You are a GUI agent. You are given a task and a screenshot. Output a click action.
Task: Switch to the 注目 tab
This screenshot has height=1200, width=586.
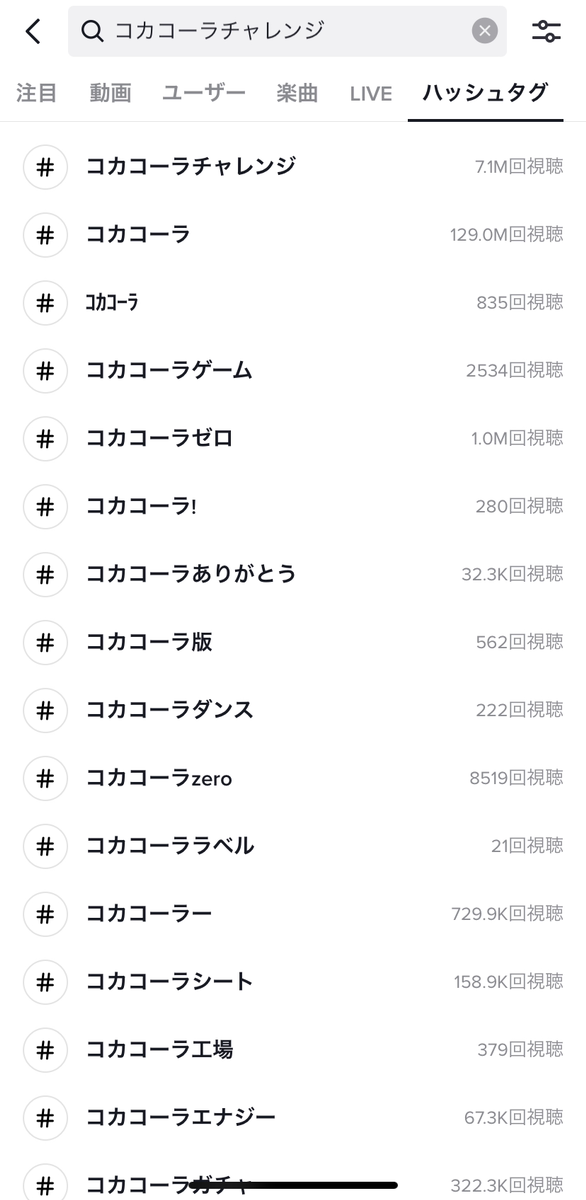coord(36,93)
